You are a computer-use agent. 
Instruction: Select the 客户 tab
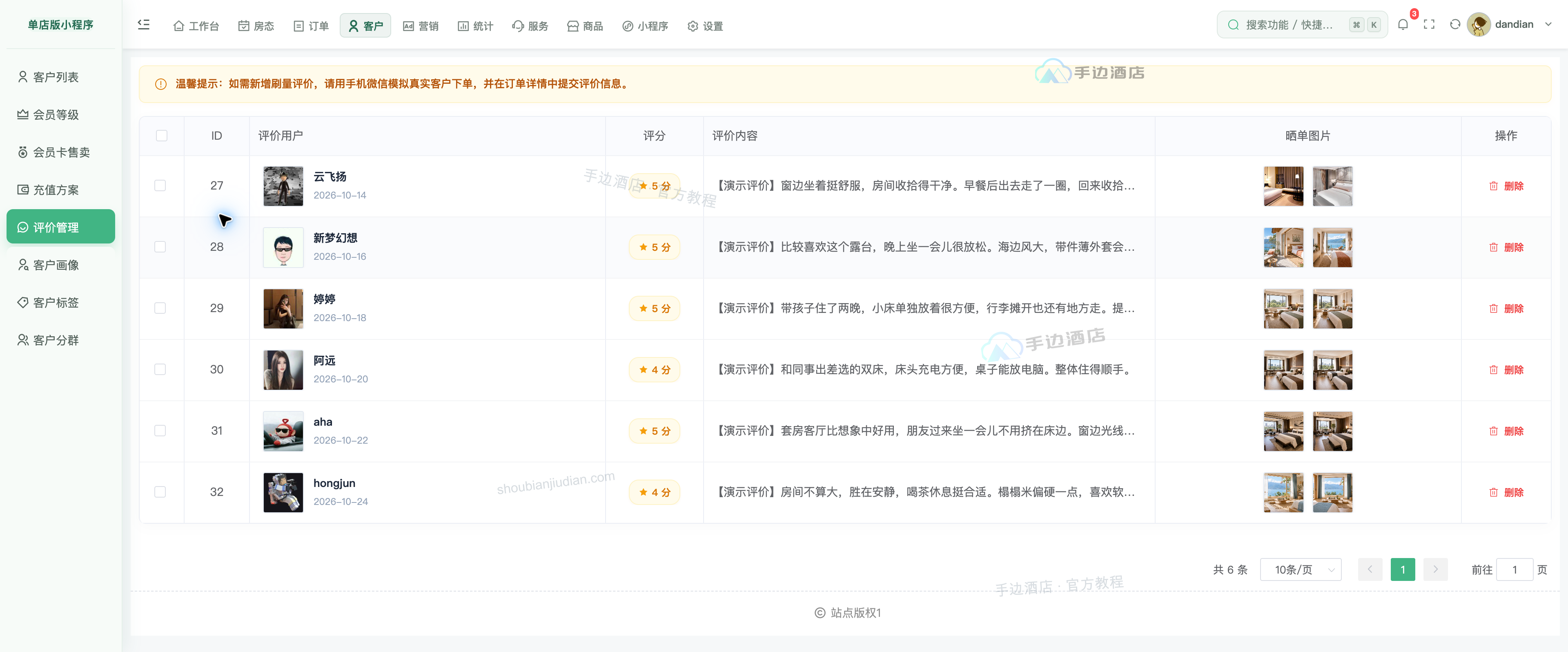[365, 26]
